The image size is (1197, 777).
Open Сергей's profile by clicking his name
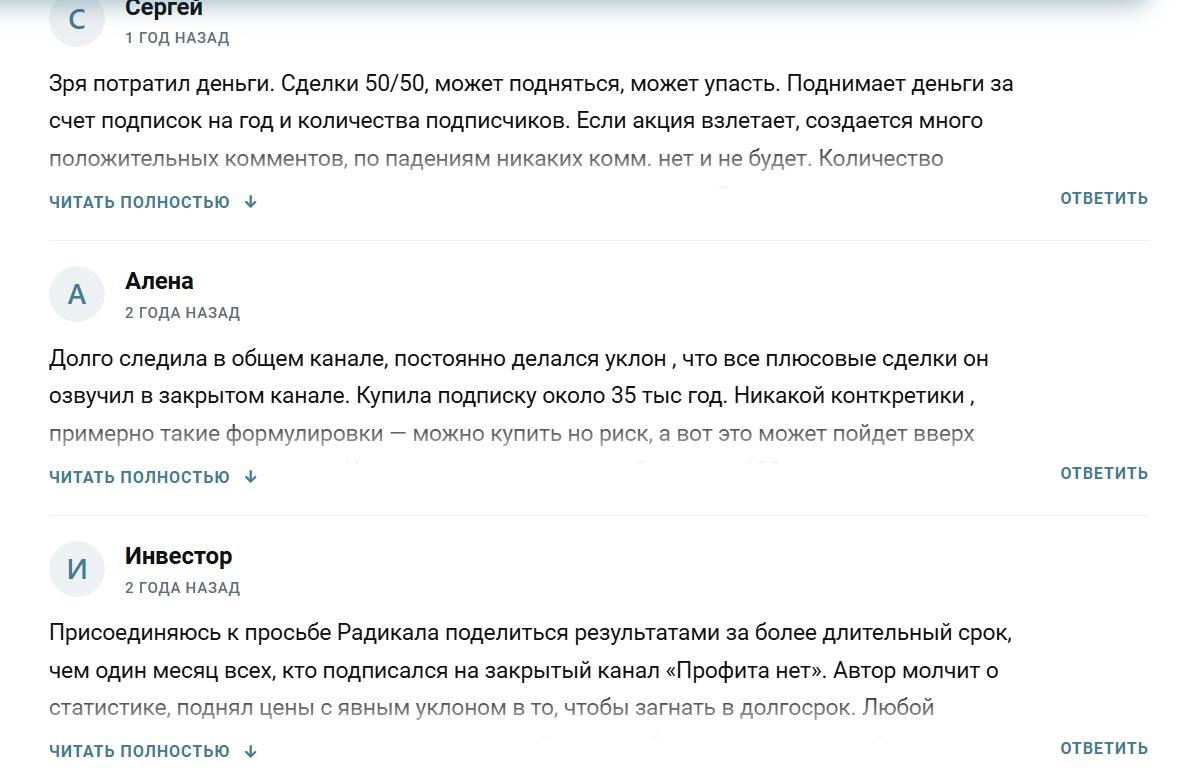[162, 8]
